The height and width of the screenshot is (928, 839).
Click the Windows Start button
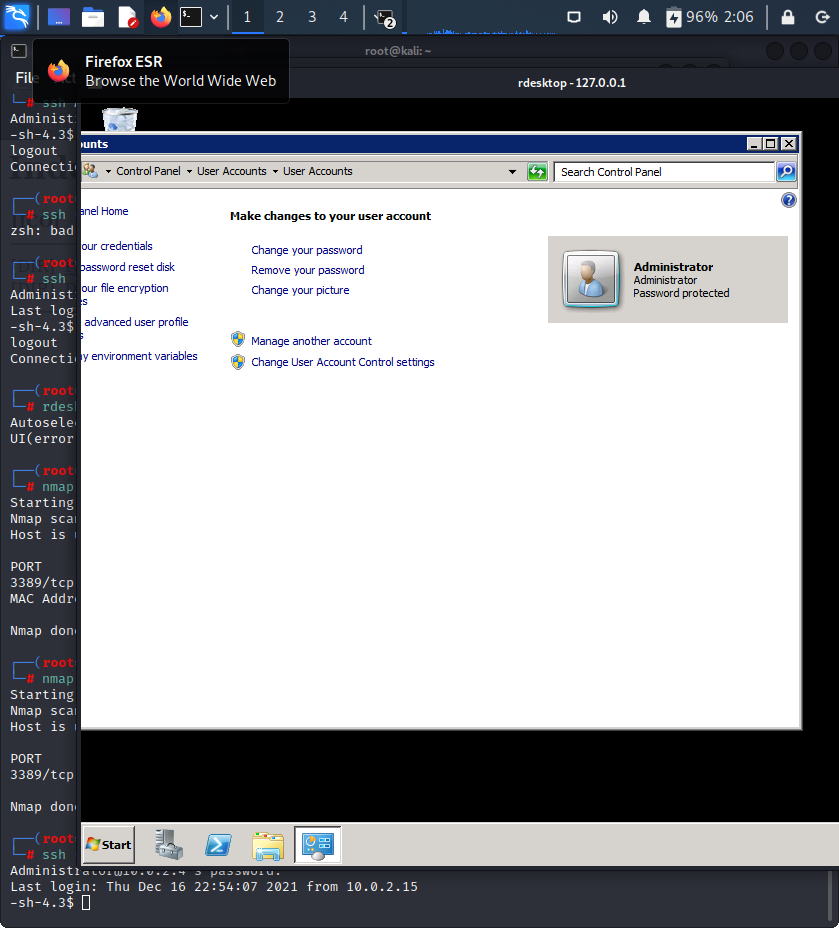click(x=108, y=845)
